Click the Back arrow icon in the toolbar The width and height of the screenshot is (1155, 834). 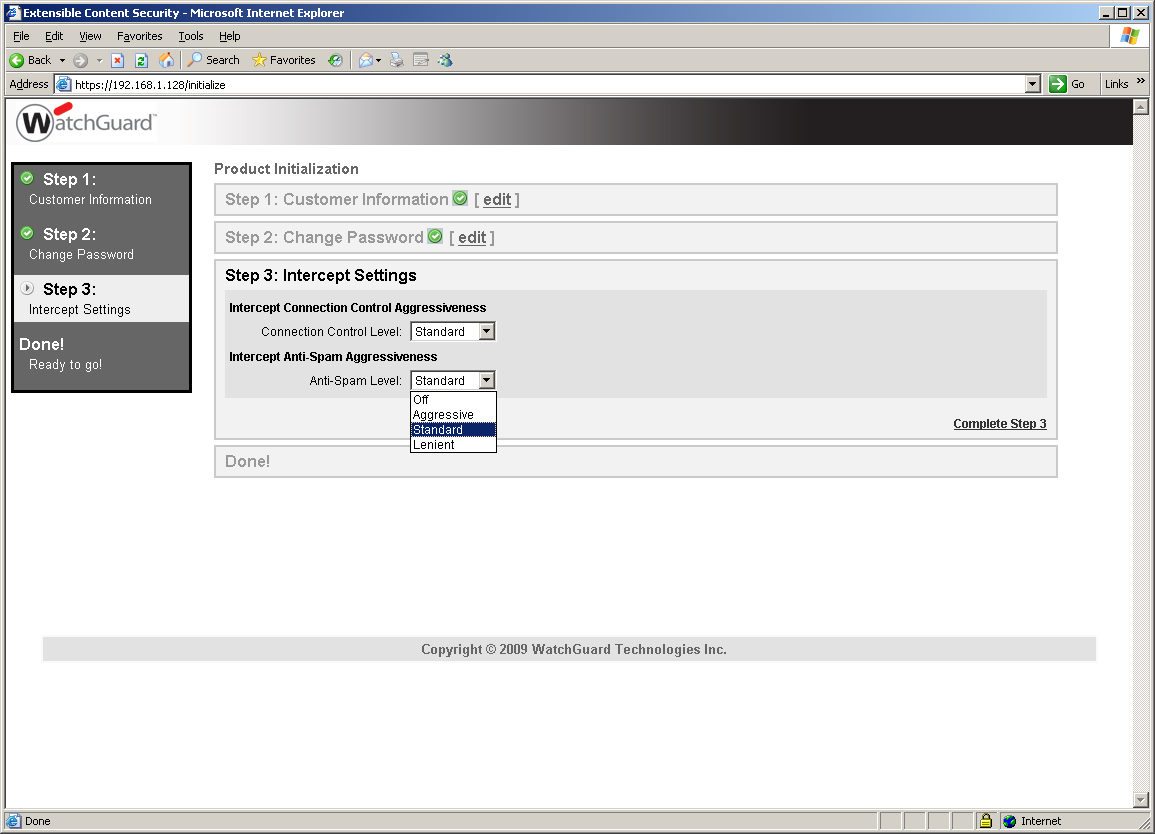pyautogui.click(x=16, y=60)
